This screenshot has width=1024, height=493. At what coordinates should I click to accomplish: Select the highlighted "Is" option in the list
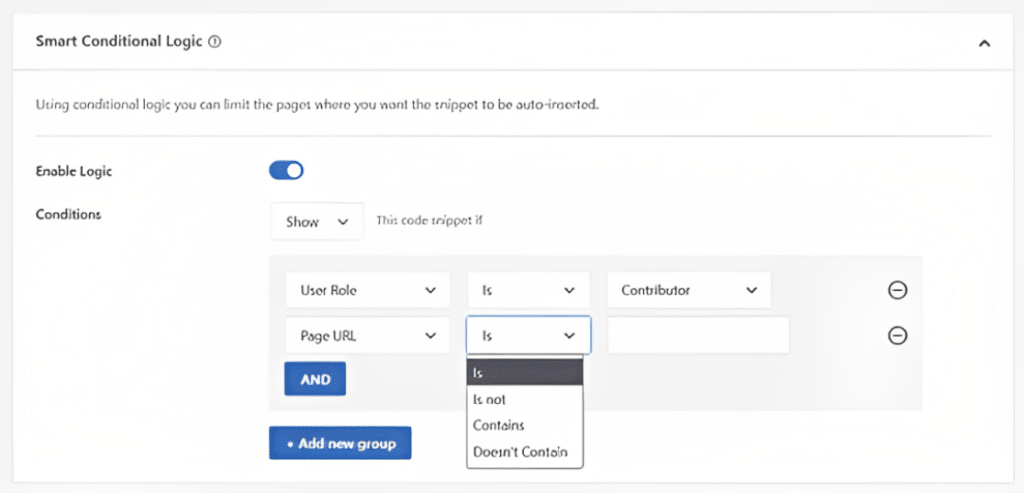coord(524,373)
